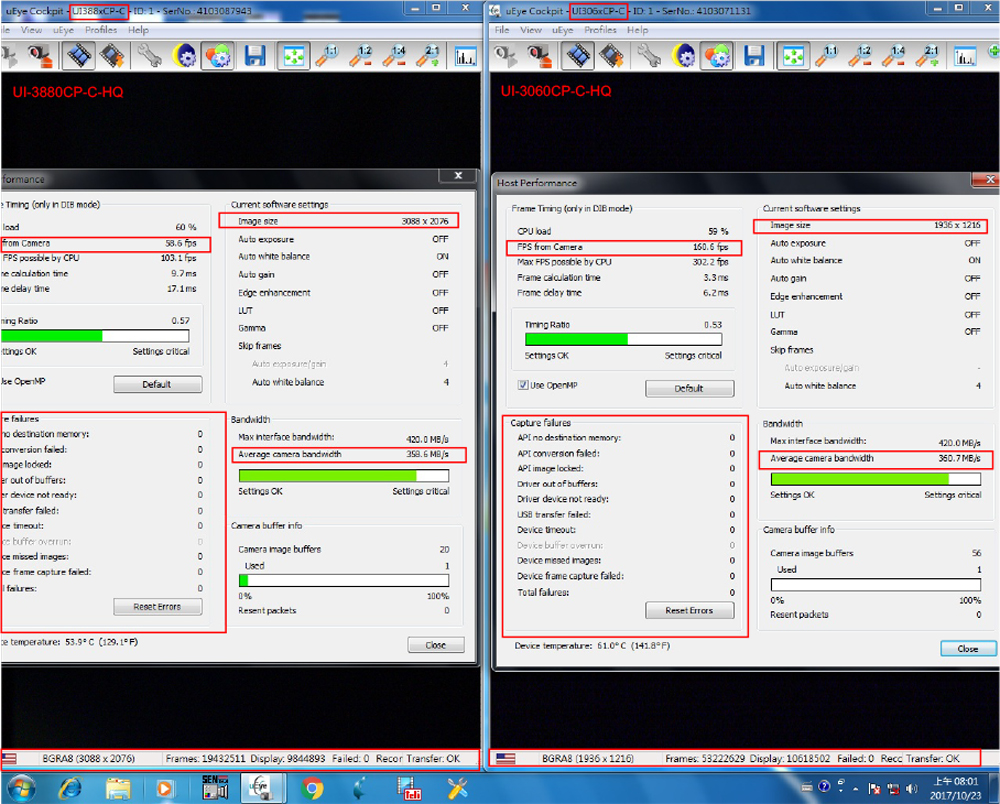Select 1:1 zoom magnifier in UI-3060CP toolbar

[827, 56]
